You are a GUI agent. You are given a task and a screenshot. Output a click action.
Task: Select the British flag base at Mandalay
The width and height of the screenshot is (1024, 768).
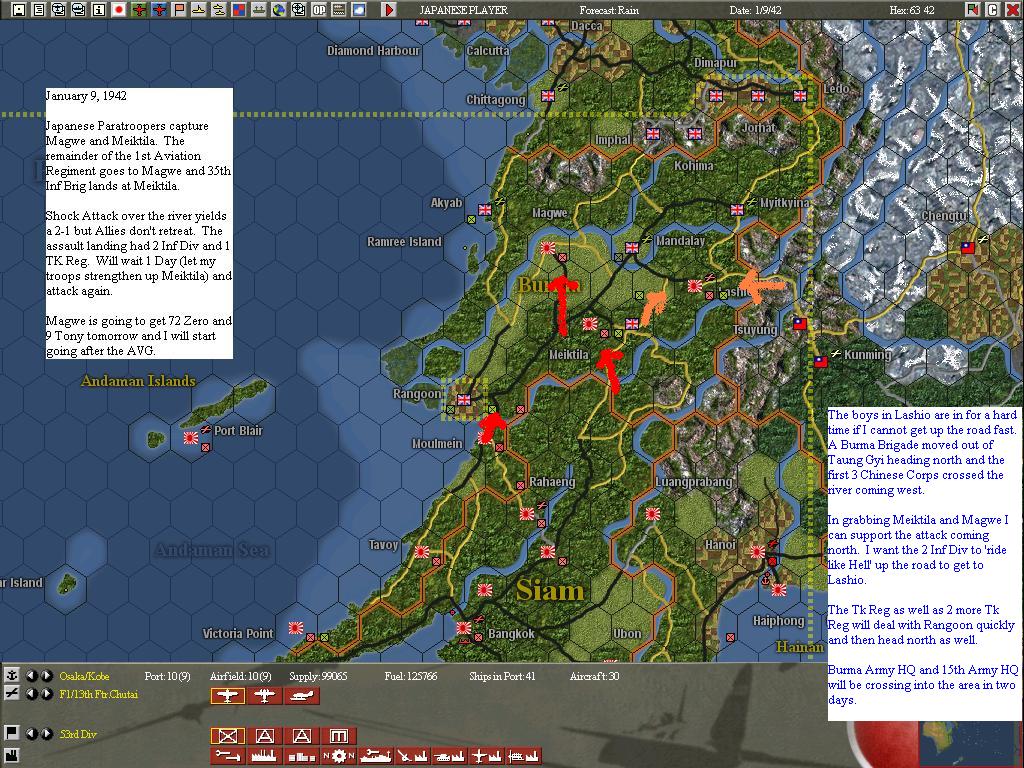632,248
